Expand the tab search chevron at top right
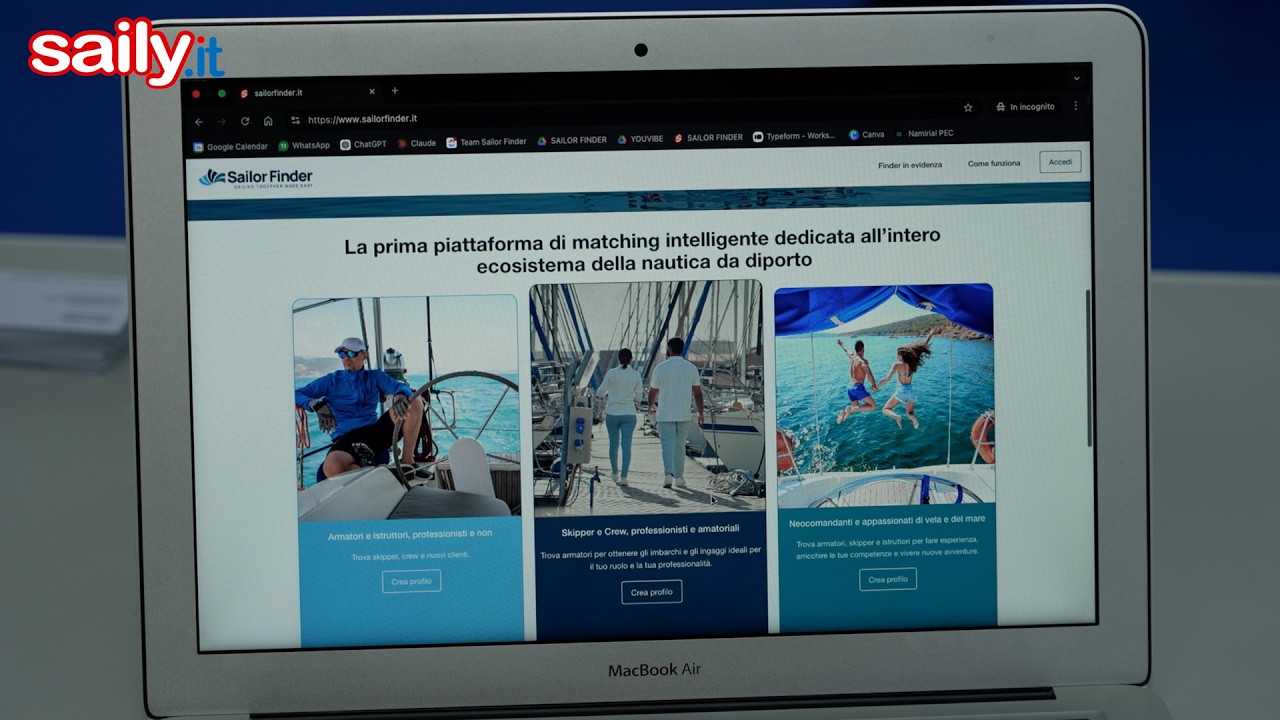The image size is (1280, 720). click(1076, 78)
